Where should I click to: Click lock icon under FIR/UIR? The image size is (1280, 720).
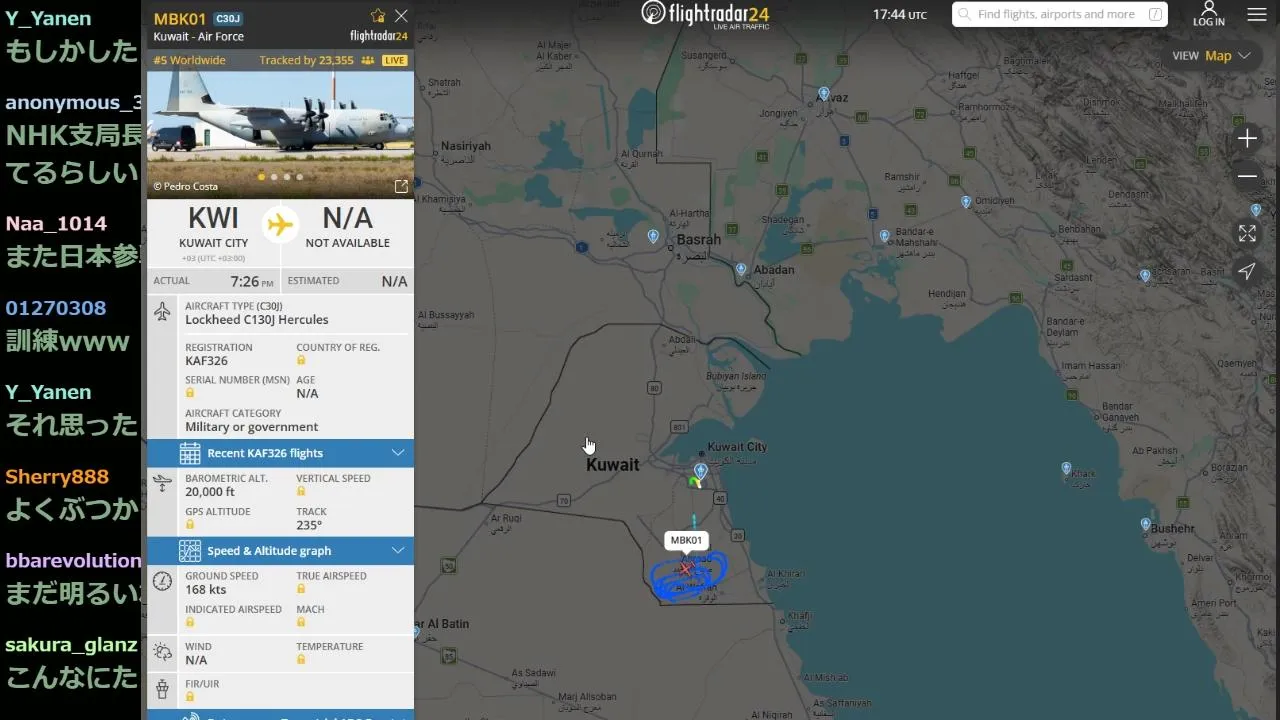pos(190,696)
